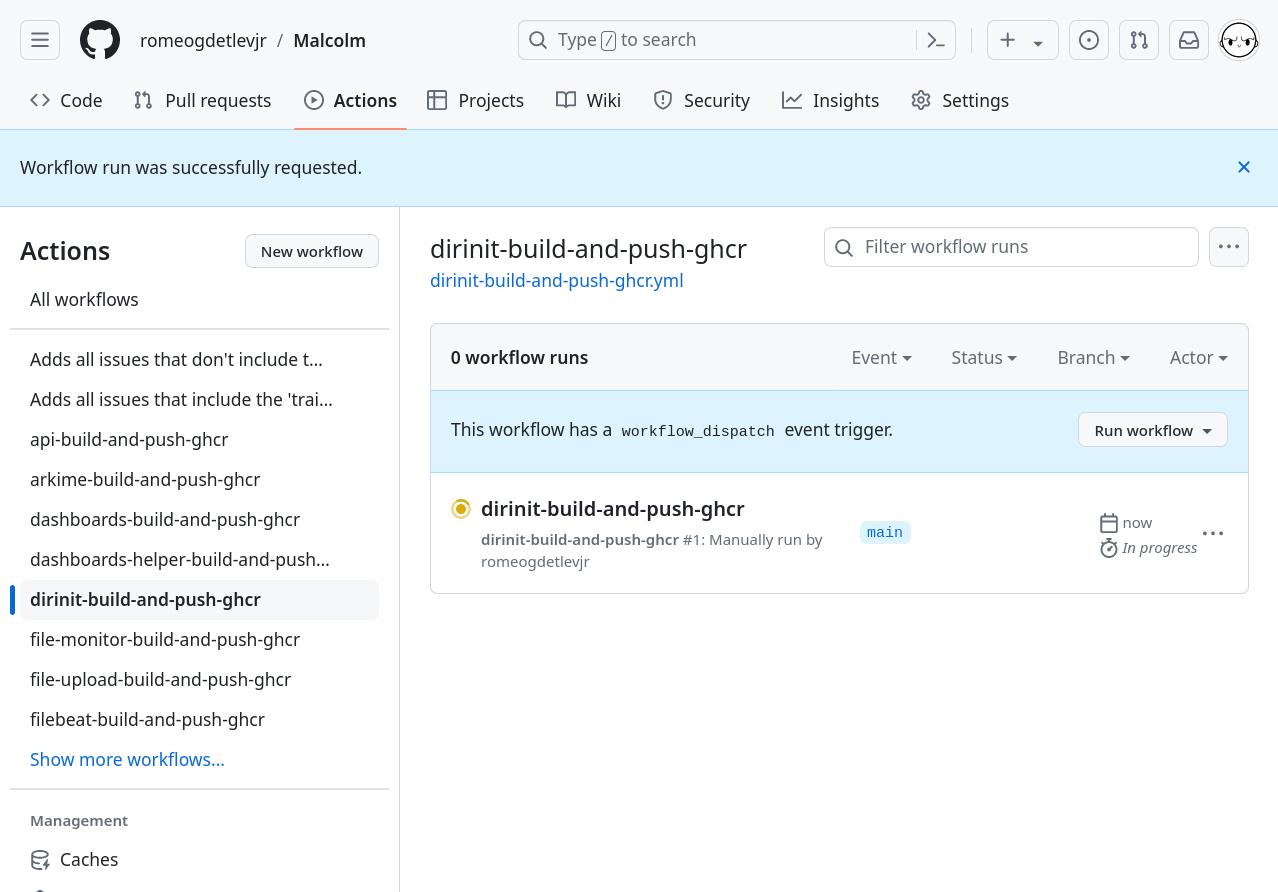Image resolution: width=1278 pixels, height=892 pixels.
Task: Open the Security tab
Action: (701, 100)
